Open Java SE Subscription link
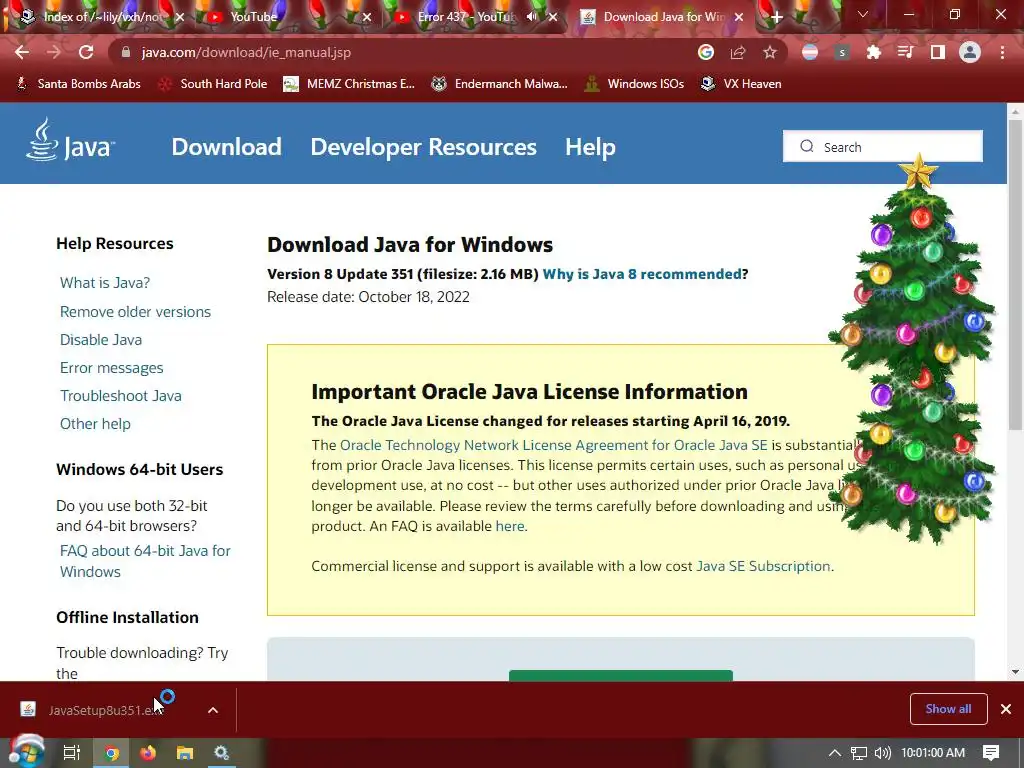 click(763, 566)
